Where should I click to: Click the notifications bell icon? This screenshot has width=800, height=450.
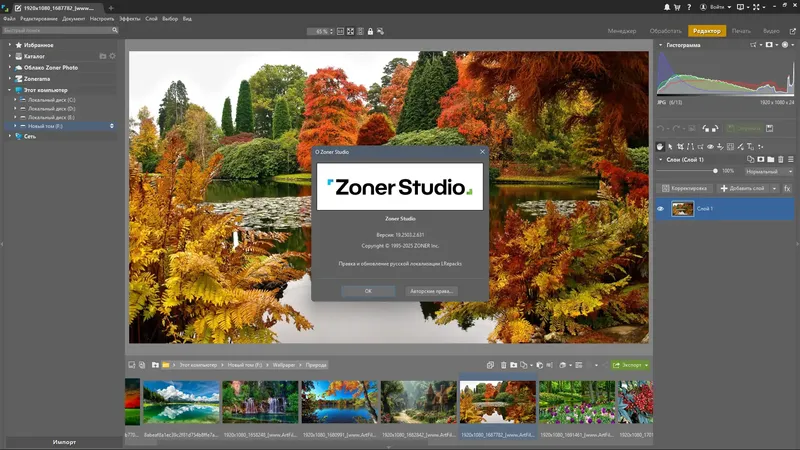click(x=667, y=7)
